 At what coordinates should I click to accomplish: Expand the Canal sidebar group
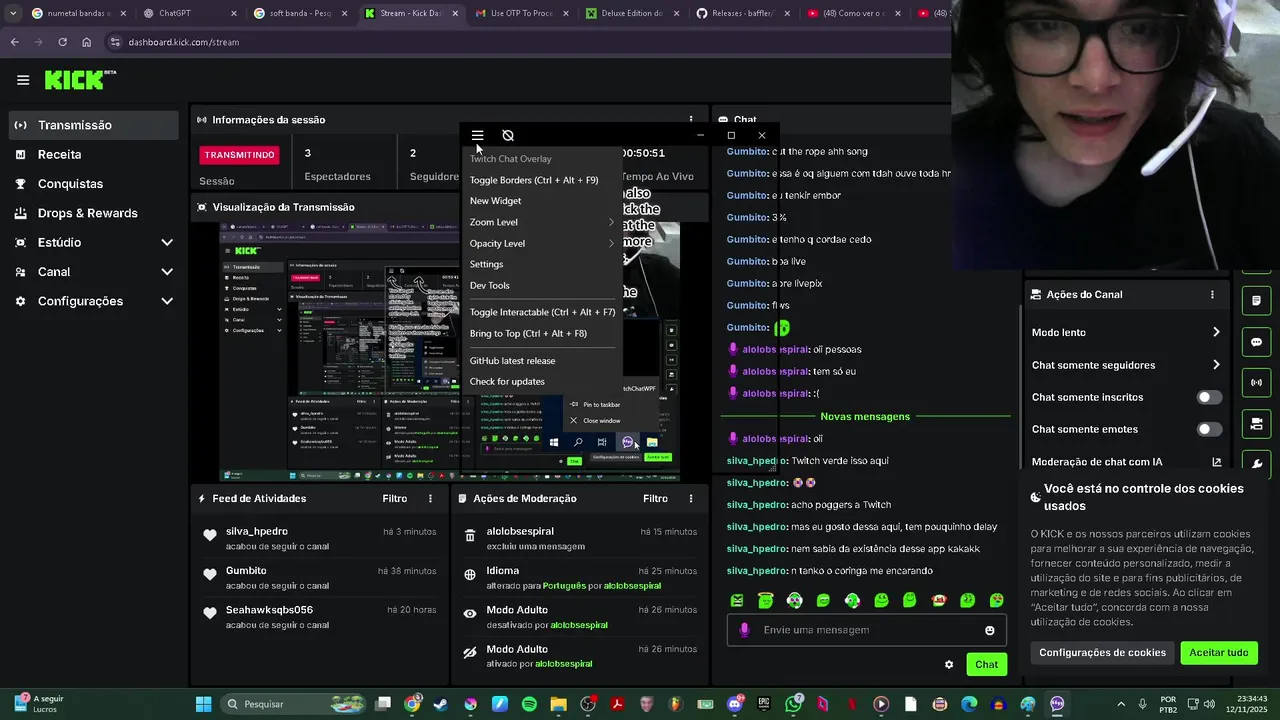pos(95,272)
